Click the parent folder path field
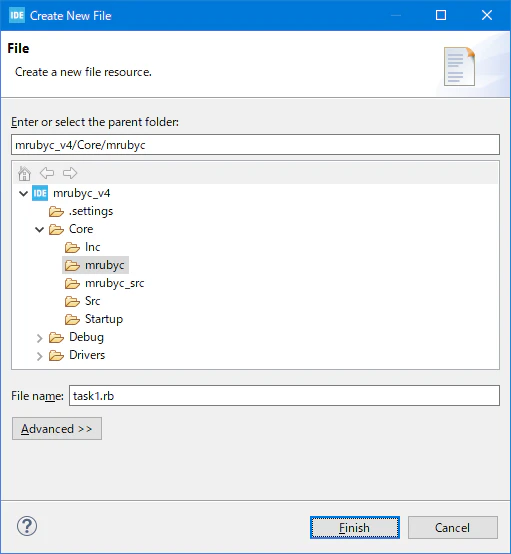Screen dimensions: 511x554 point(256,145)
